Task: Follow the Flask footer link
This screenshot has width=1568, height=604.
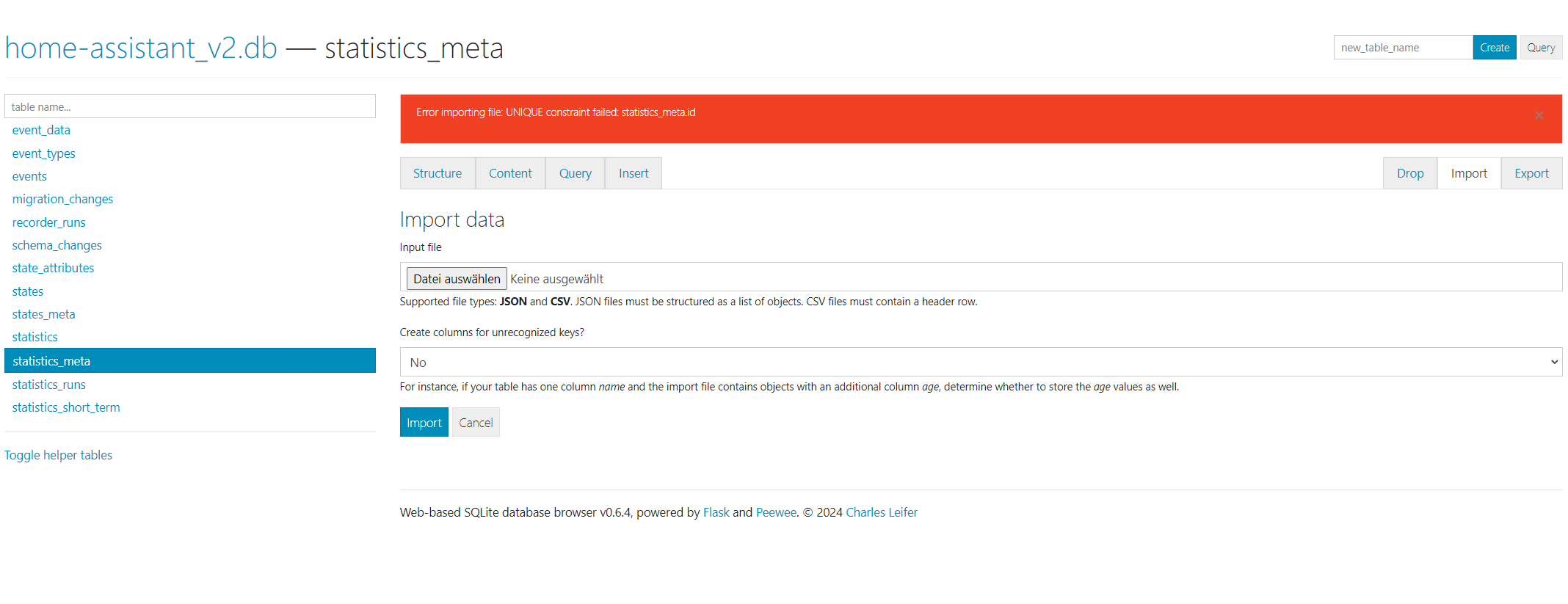Action: [x=716, y=512]
